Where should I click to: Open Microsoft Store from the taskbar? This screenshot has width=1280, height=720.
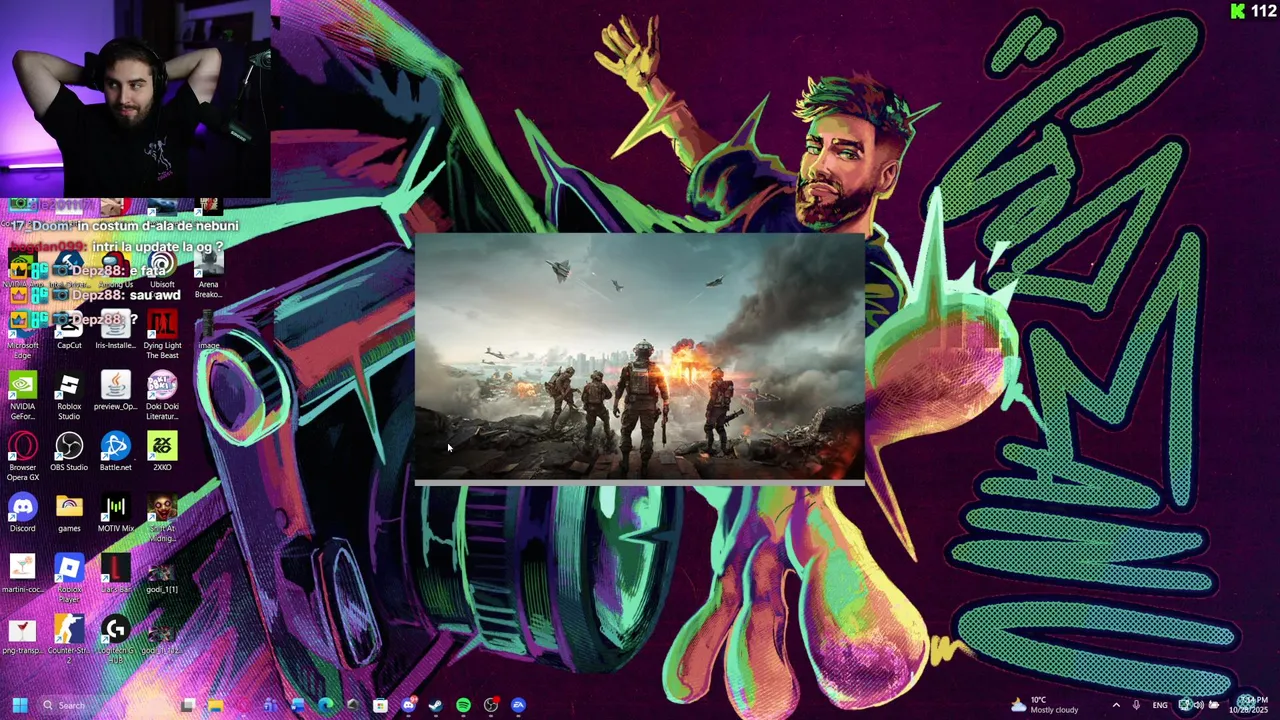tap(380, 705)
